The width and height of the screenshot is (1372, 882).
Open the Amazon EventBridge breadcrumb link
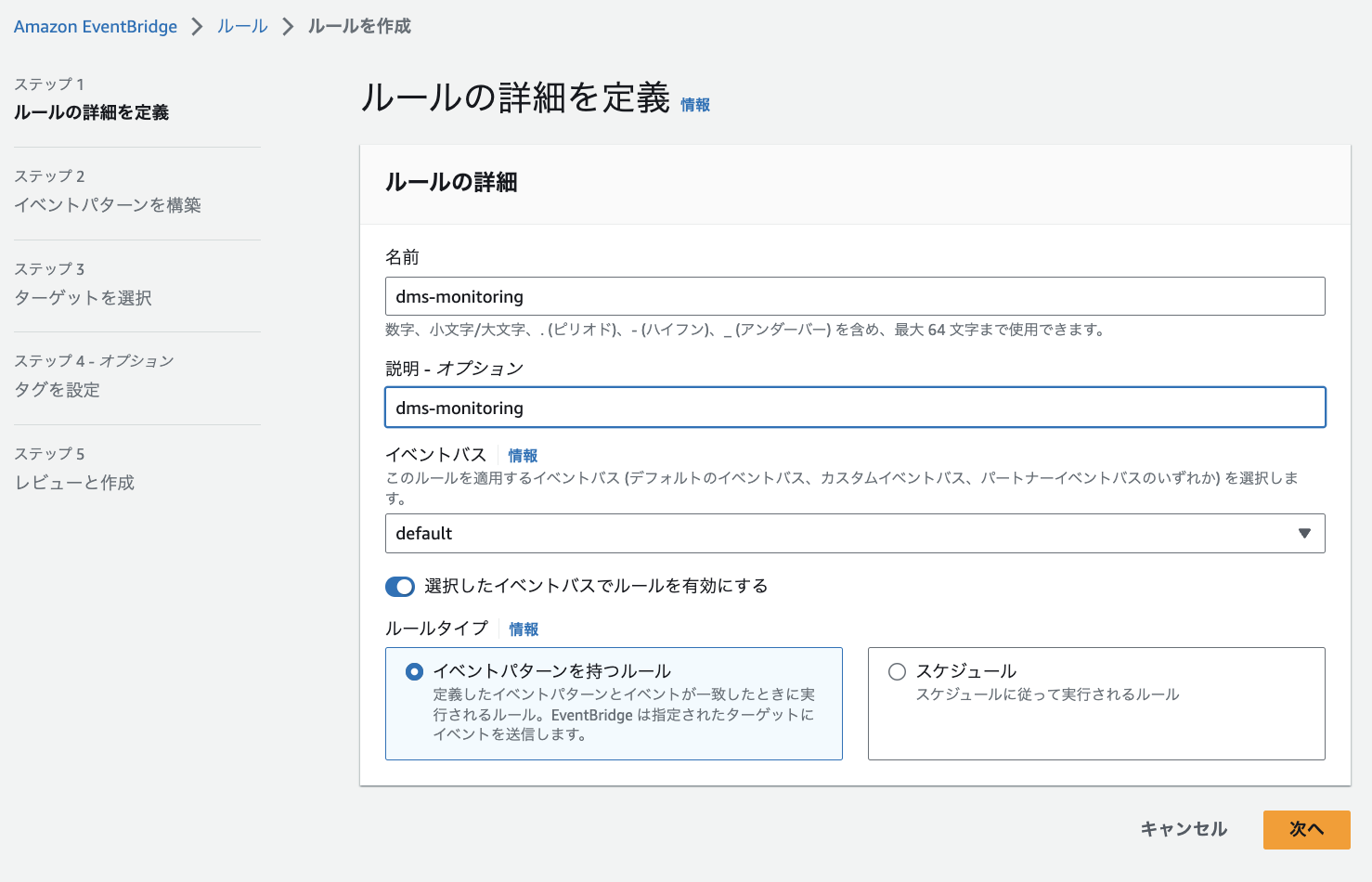tap(96, 27)
